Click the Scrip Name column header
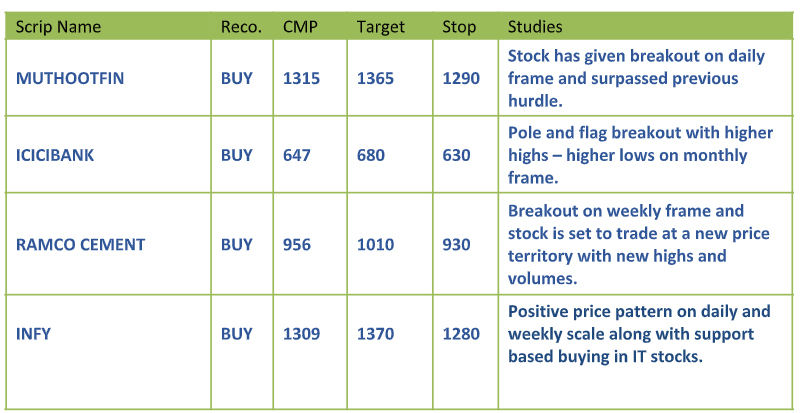 pos(58,26)
